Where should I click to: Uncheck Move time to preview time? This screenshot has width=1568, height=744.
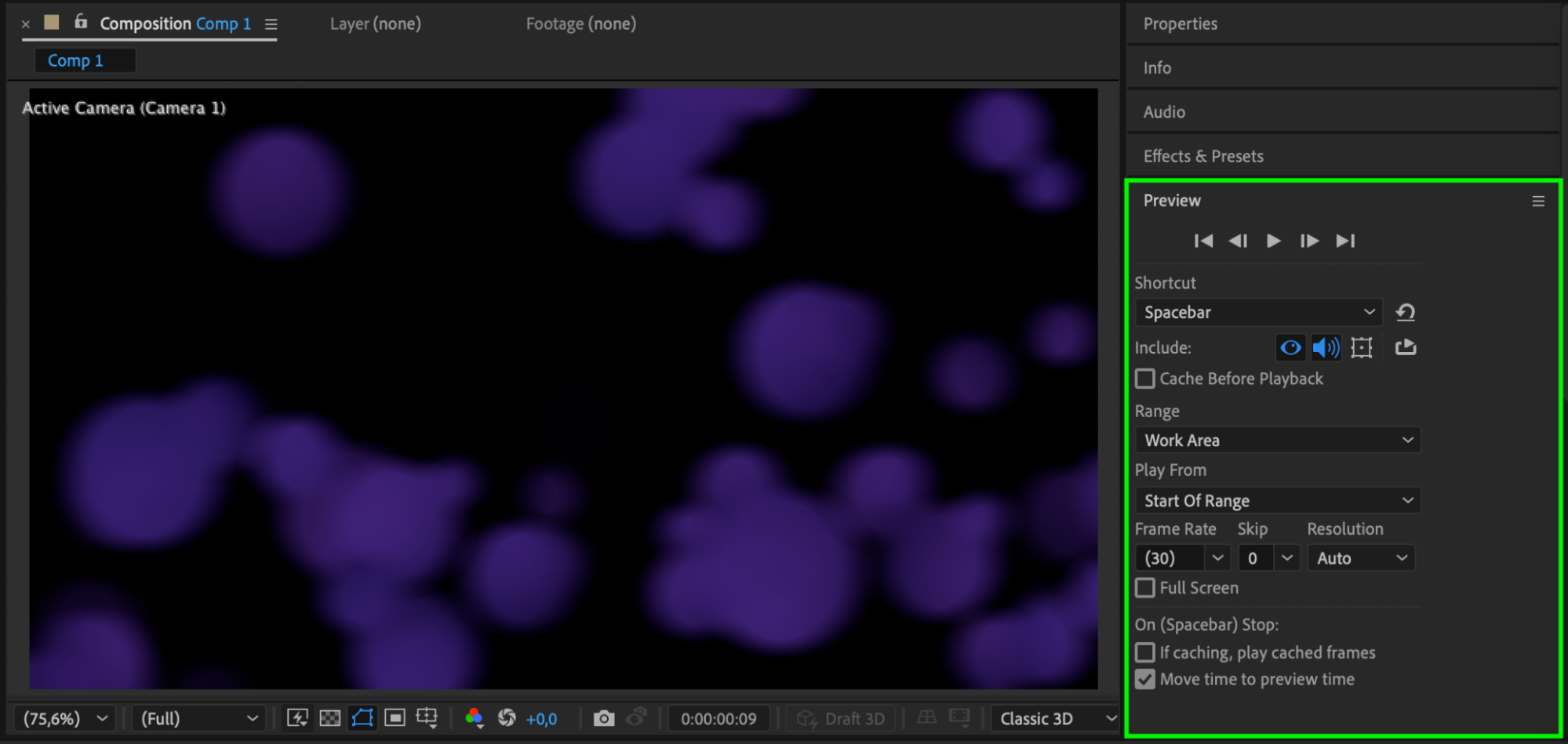[x=1145, y=679]
